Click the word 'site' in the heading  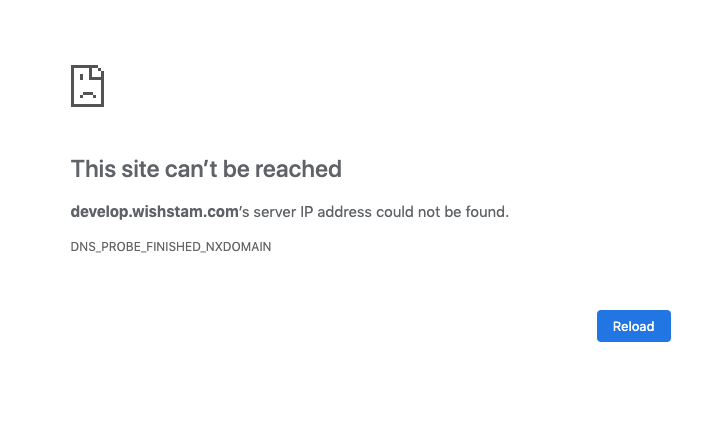tap(140, 169)
